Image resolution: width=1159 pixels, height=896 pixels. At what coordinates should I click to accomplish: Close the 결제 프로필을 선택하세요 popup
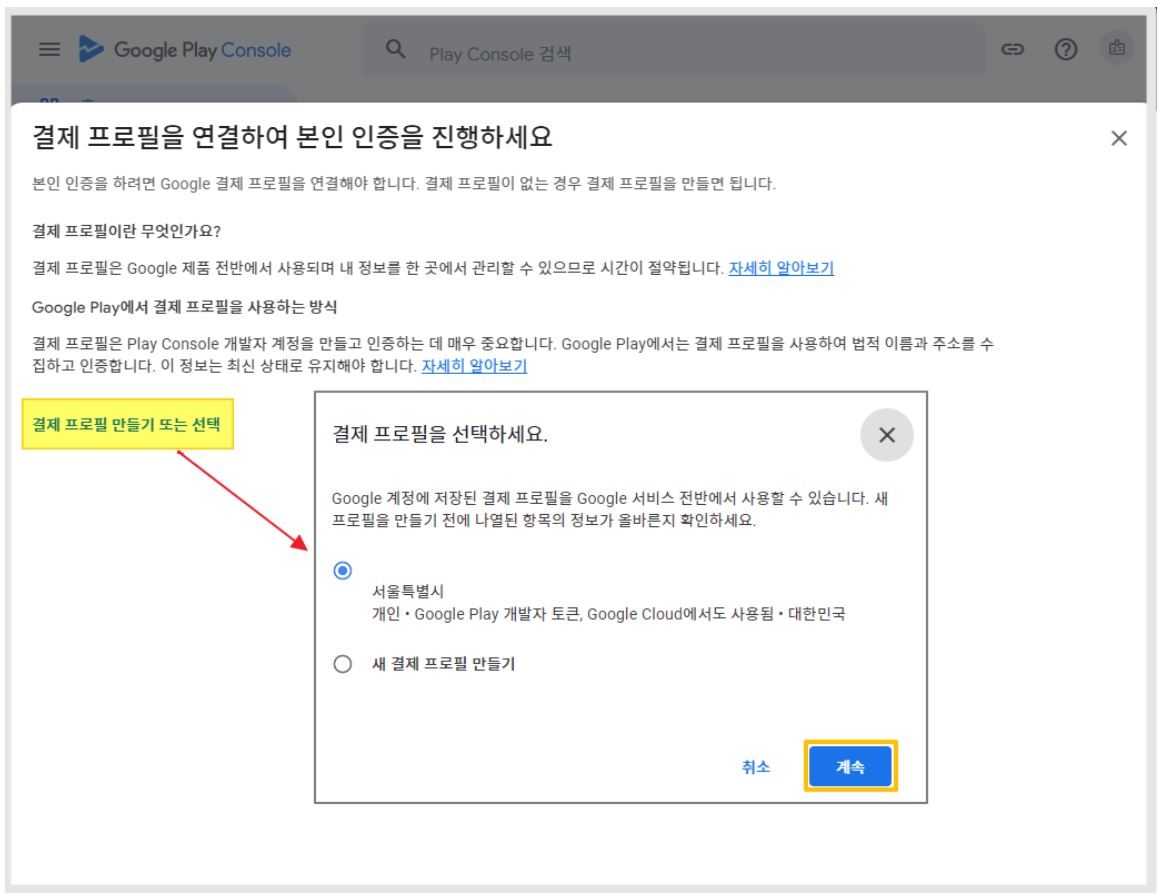(886, 435)
